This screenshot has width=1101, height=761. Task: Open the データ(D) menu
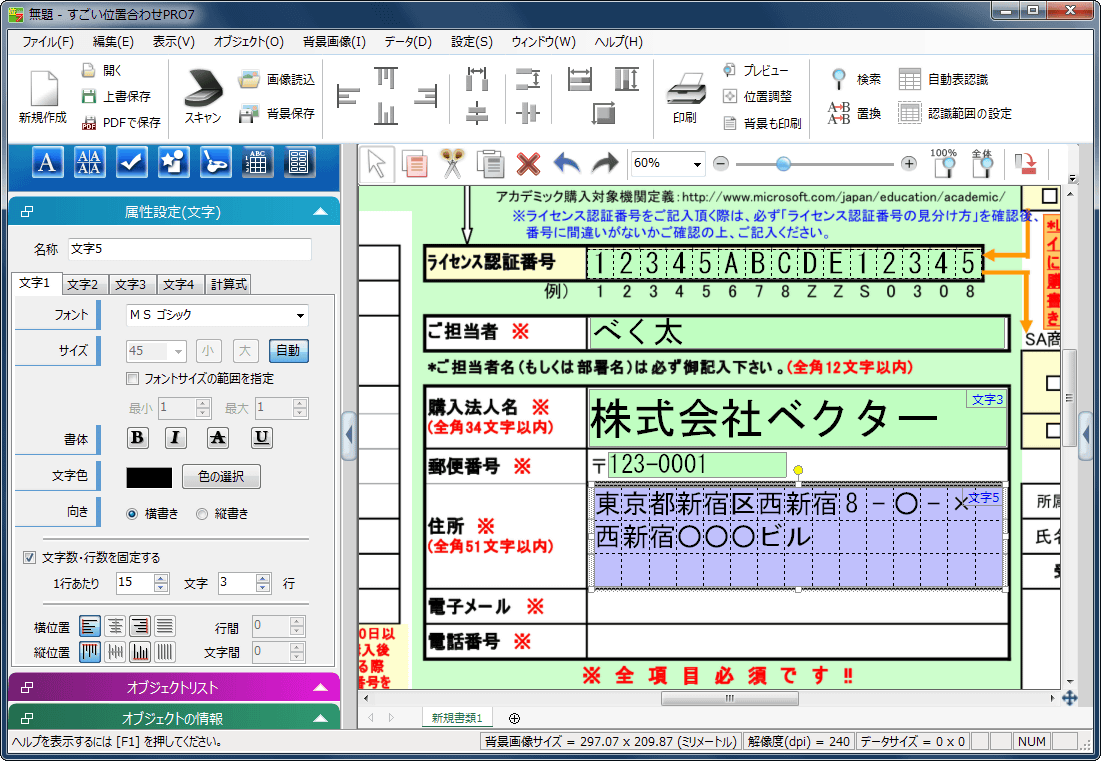(408, 41)
